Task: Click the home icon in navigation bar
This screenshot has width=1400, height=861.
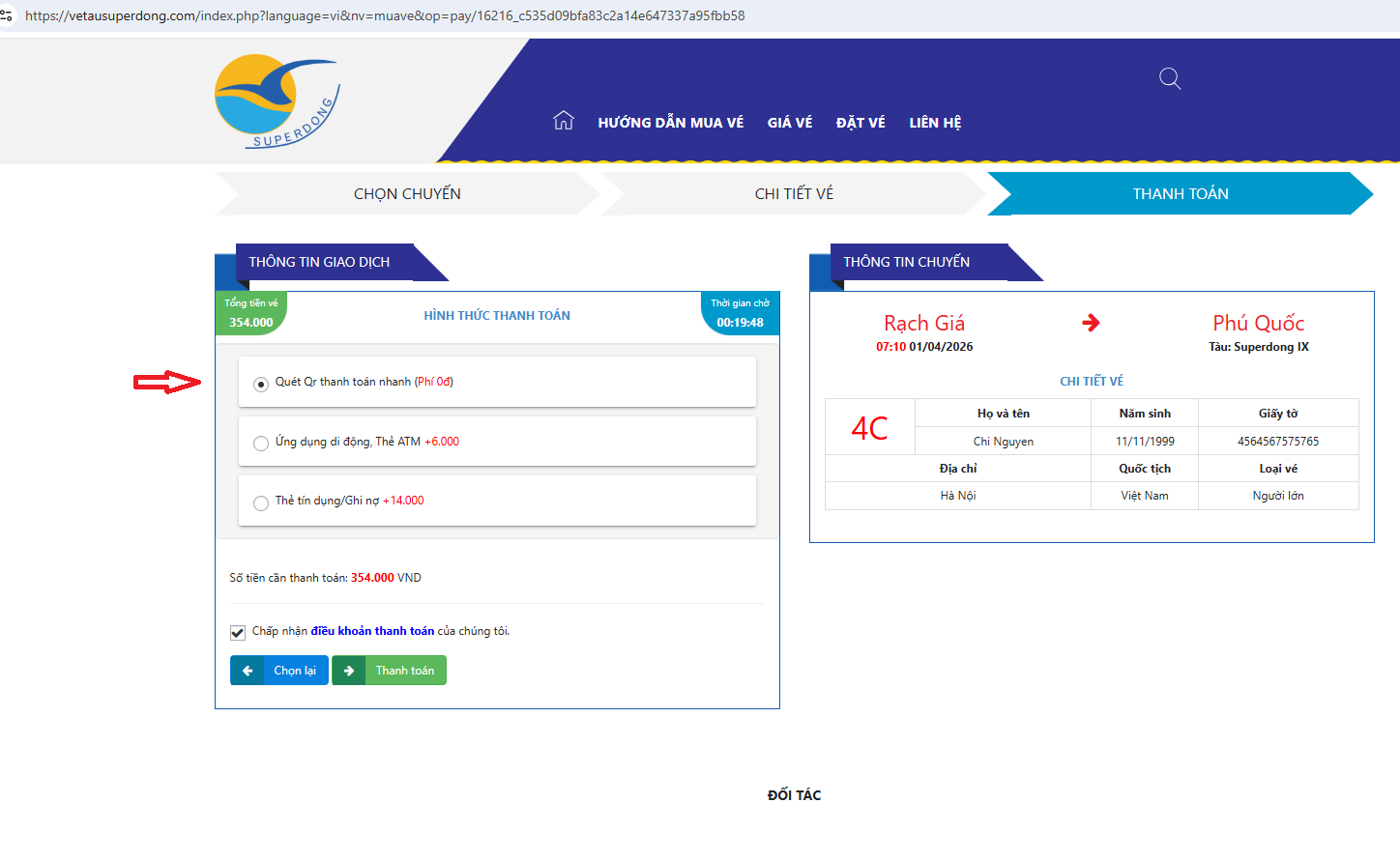Action: [563, 121]
